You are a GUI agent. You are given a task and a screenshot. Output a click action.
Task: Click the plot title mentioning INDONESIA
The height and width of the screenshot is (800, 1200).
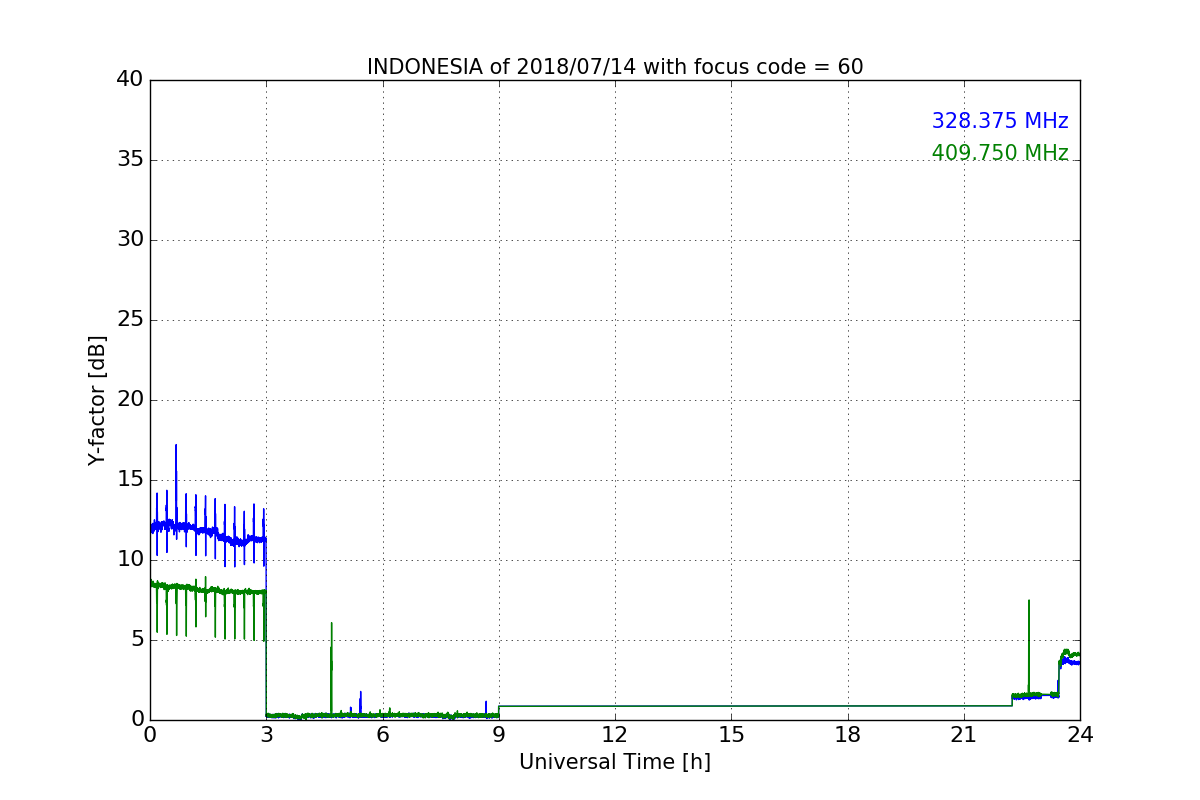coord(615,67)
